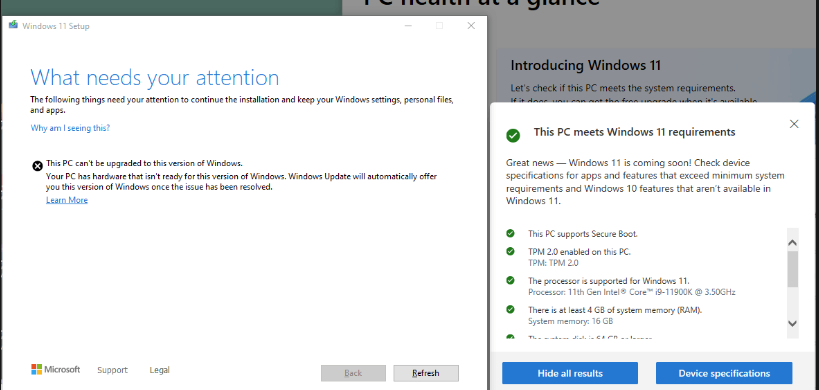Click the system memory green check icon
Image resolution: width=819 pixels, height=390 pixels.
click(x=510, y=309)
